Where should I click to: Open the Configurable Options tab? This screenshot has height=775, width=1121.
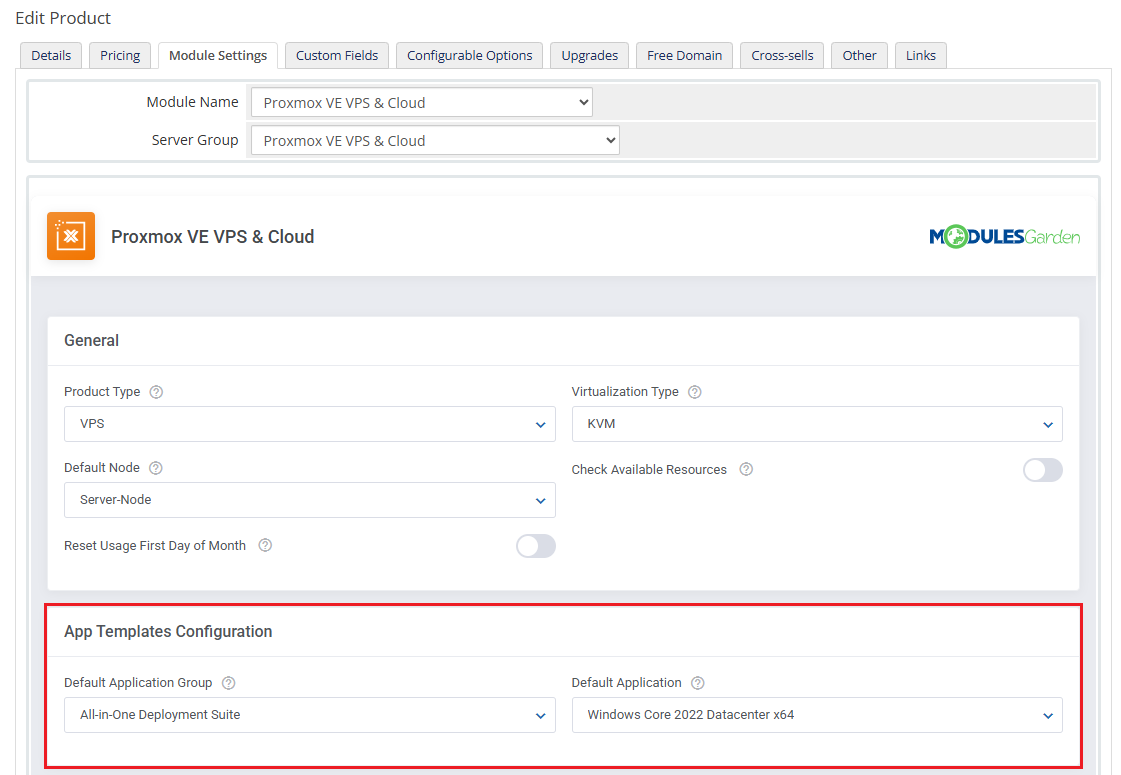[x=470, y=56]
